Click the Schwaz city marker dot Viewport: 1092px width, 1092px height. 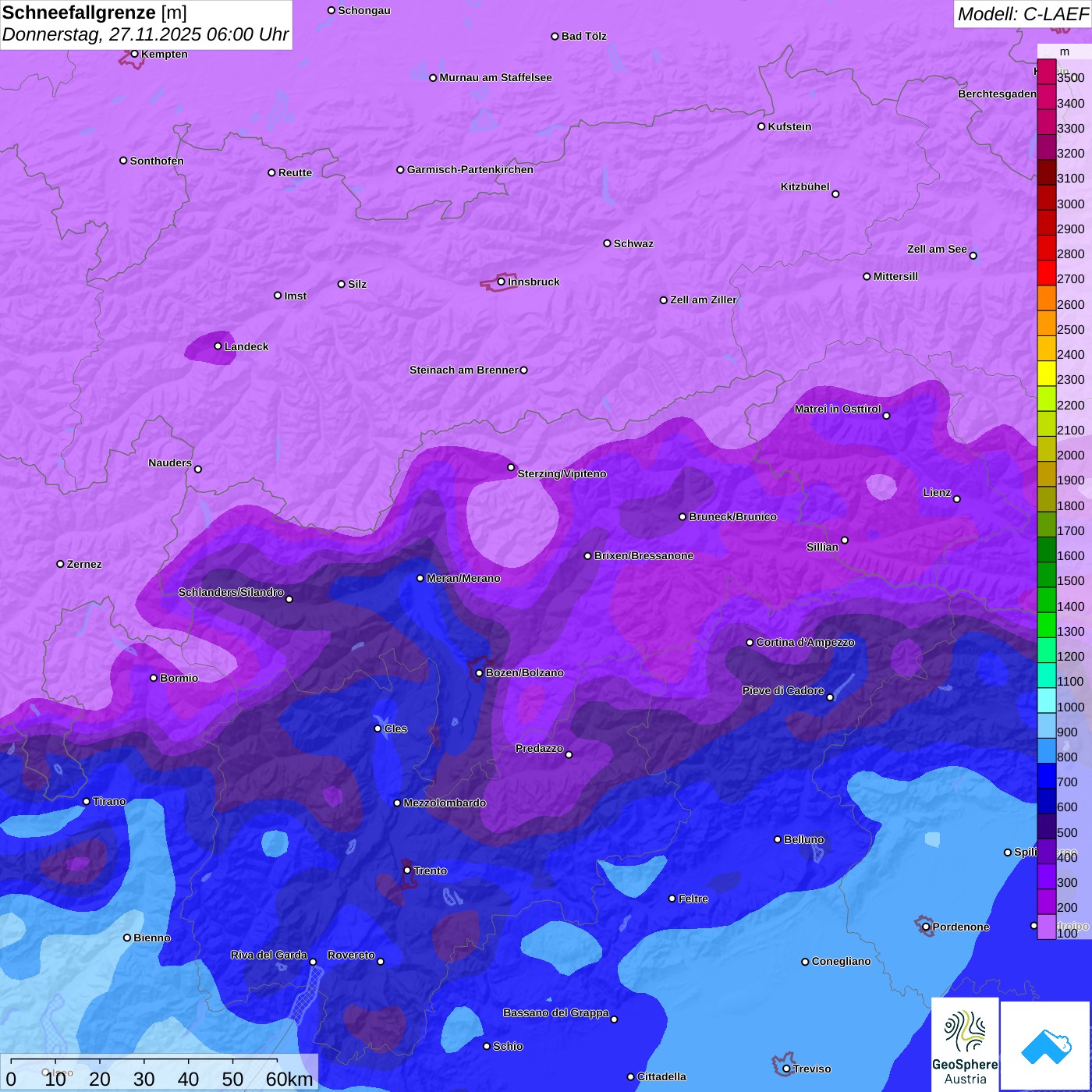[x=608, y=243]
